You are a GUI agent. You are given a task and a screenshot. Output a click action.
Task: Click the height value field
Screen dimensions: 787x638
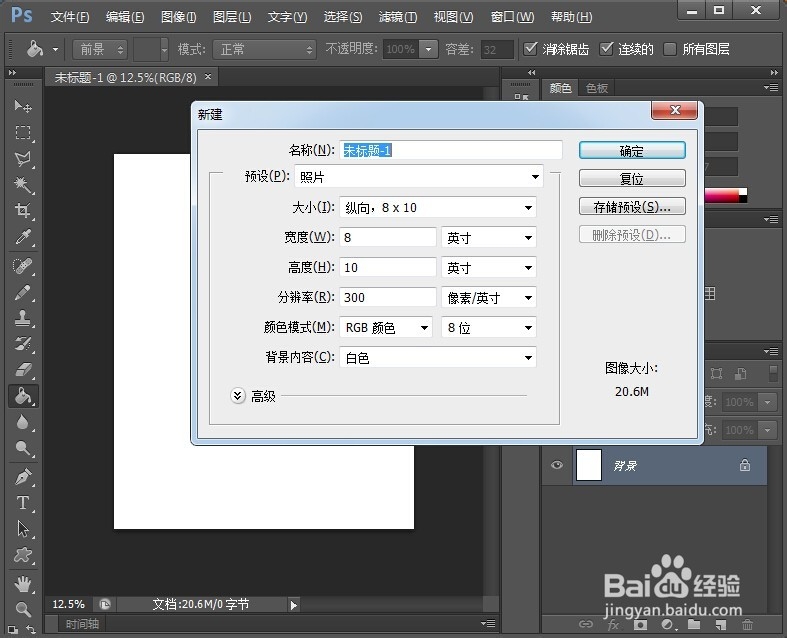(387, 268)
